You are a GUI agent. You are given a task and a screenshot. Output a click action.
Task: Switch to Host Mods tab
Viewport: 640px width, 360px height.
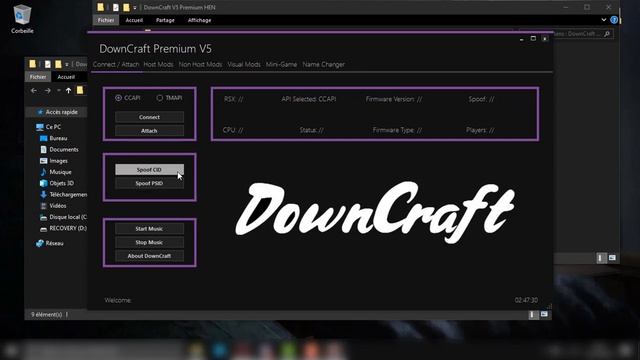(x=158, y=64)
